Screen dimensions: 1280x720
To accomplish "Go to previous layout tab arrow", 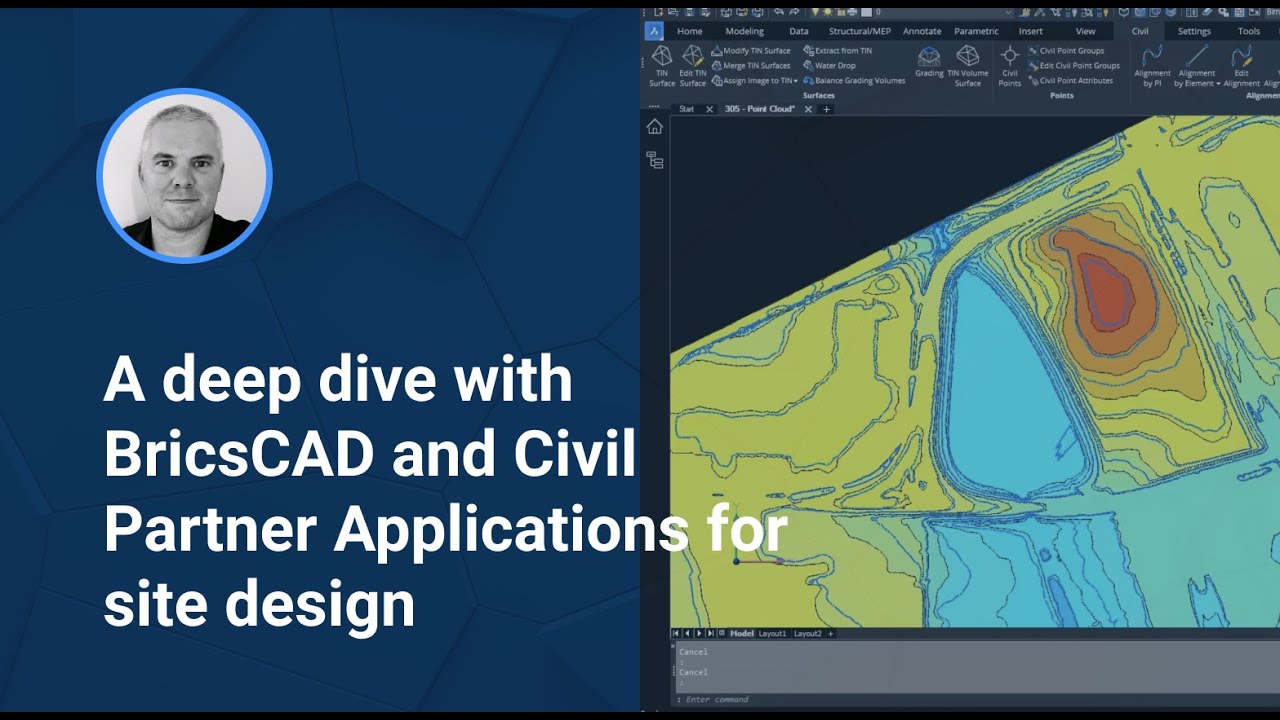I will (x=687, y=633).
